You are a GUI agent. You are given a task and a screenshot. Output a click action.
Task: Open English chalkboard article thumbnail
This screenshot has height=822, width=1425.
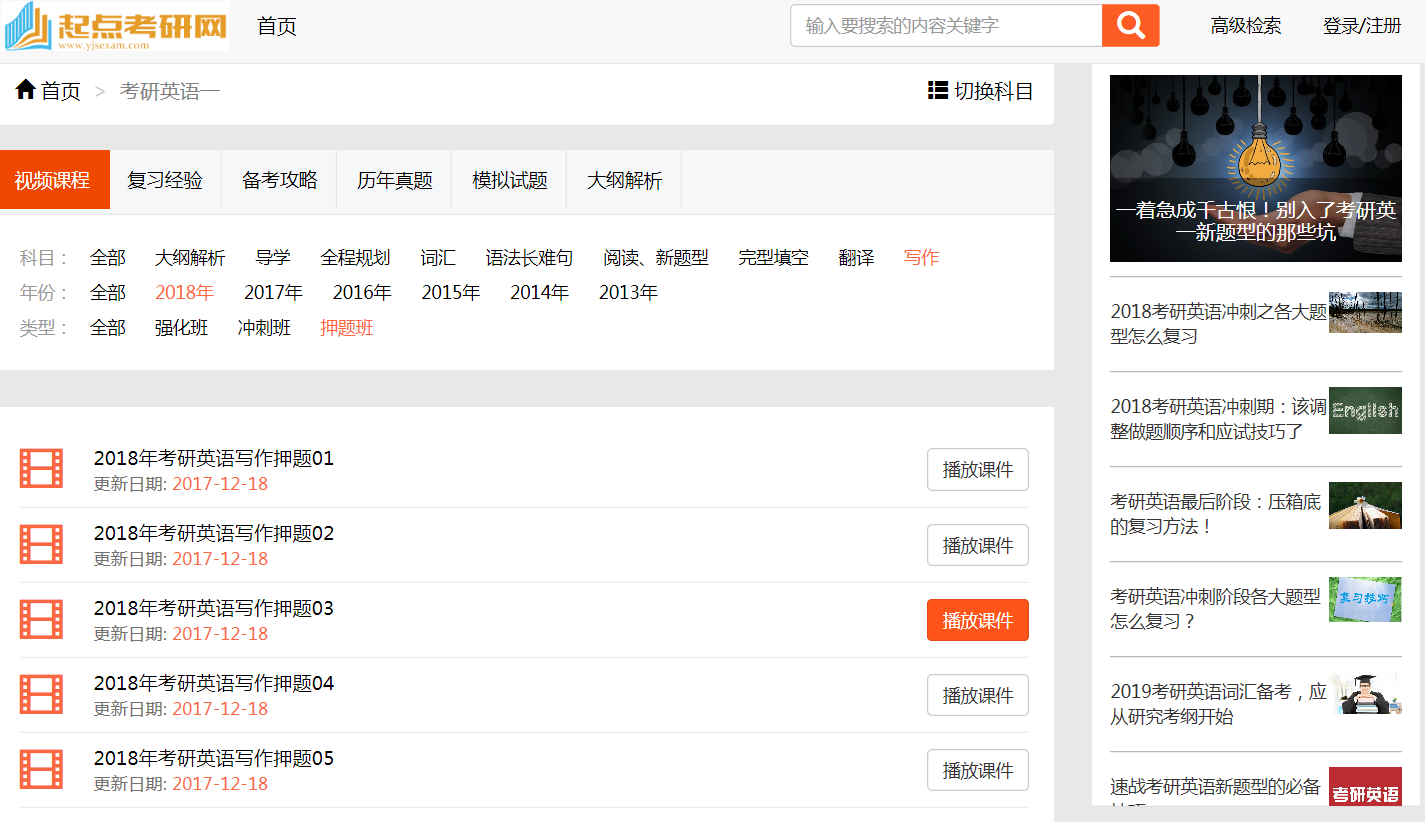(1365, 411)
